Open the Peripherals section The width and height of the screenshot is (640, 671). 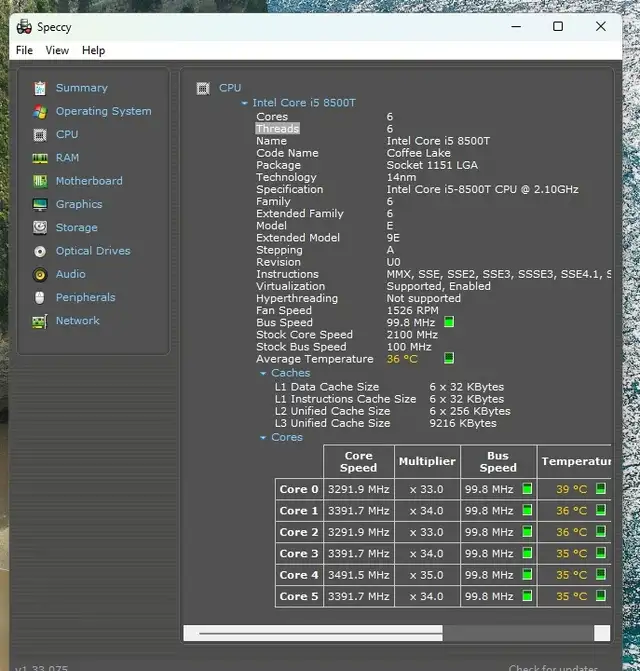[x=86, y=297]
